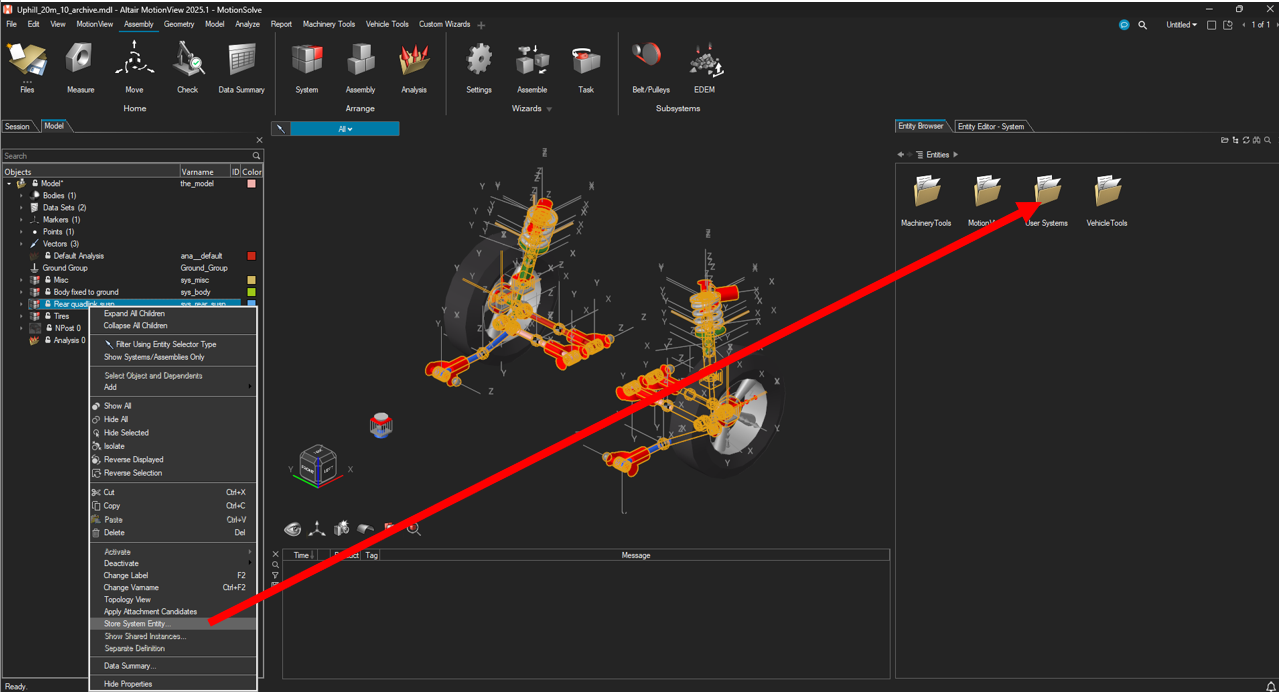Open the Files tool in ribbon
The width and height of the screenshot is (1279, 692).
[27, 68]
